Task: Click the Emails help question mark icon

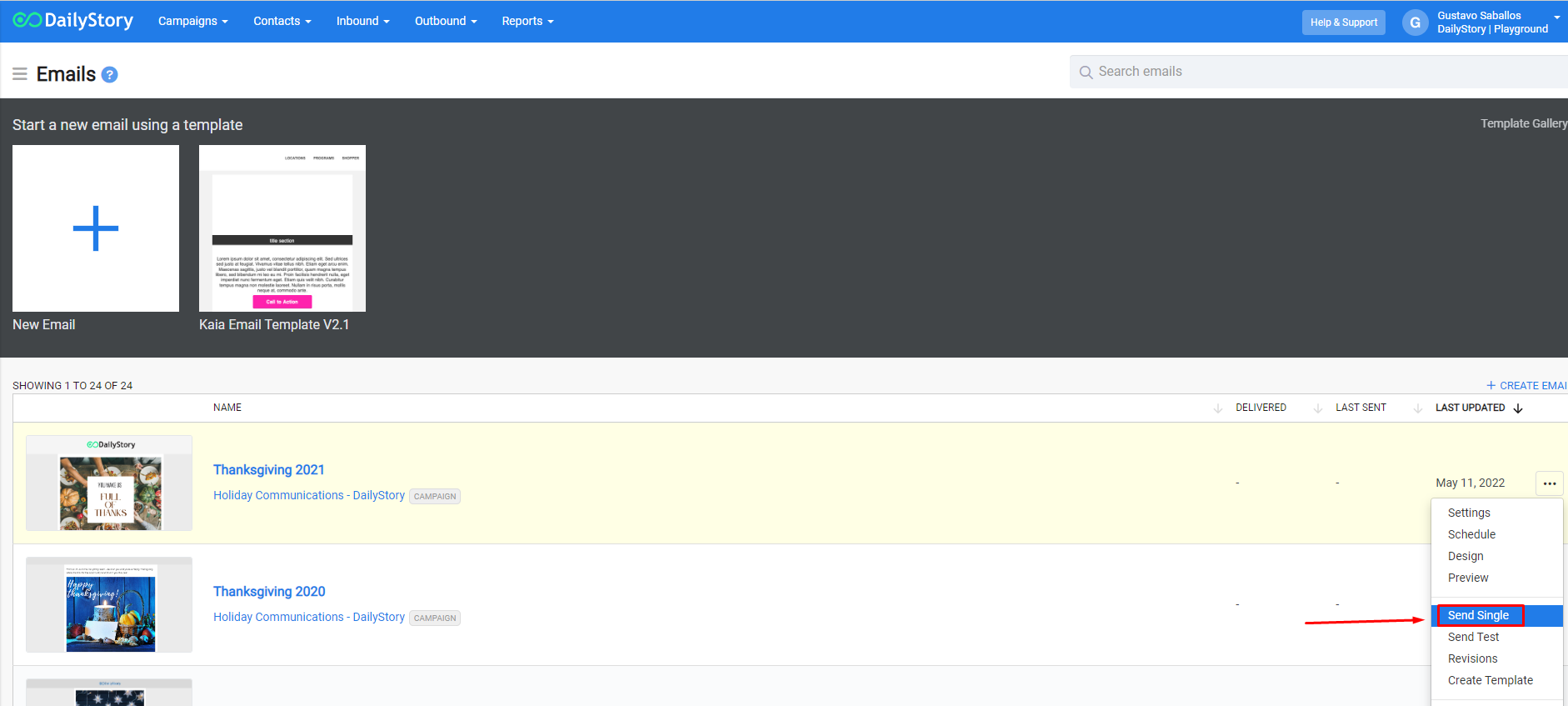Action: tap(109, 75)
